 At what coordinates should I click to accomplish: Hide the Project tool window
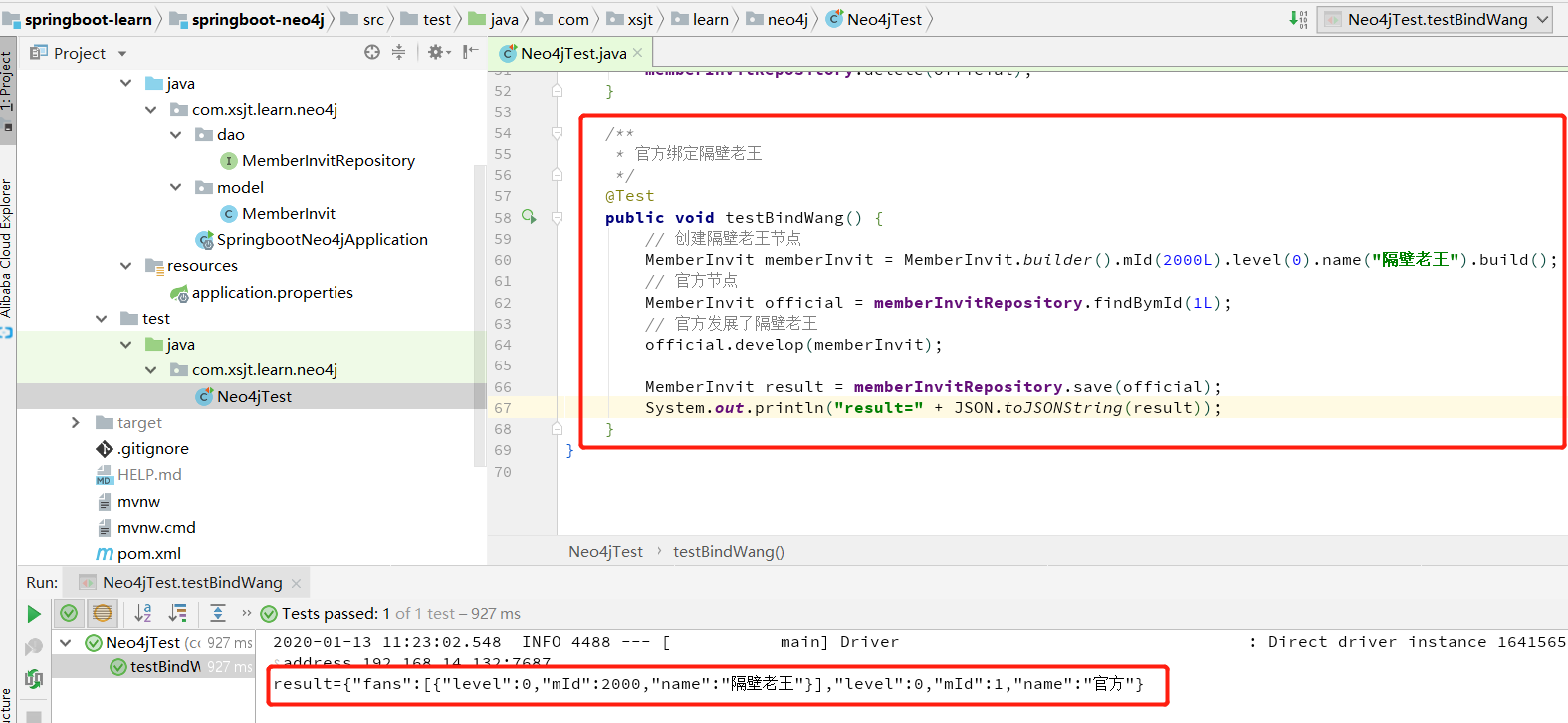470,52
